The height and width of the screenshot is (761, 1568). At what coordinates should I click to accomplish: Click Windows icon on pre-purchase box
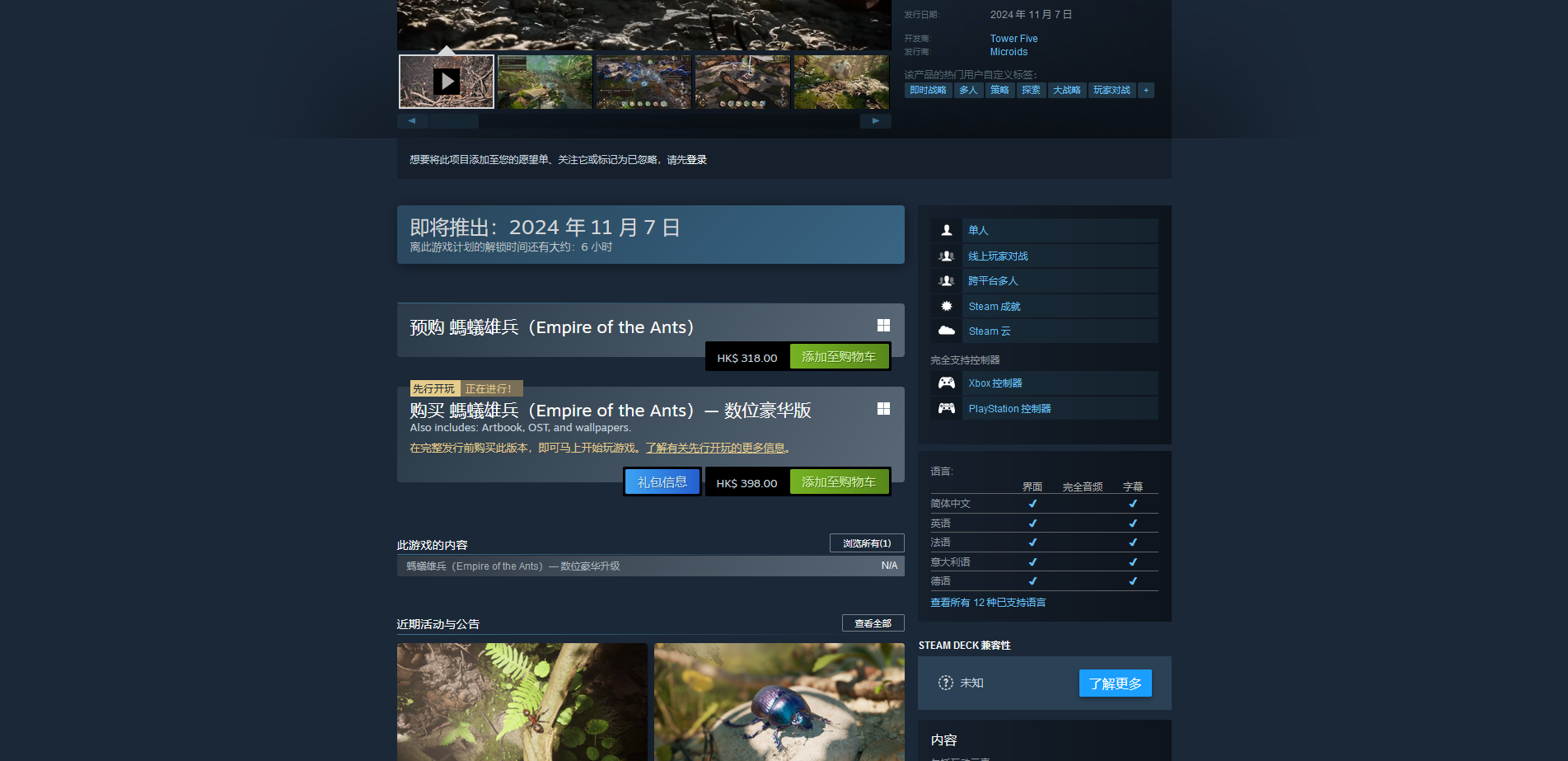(883, 326)
